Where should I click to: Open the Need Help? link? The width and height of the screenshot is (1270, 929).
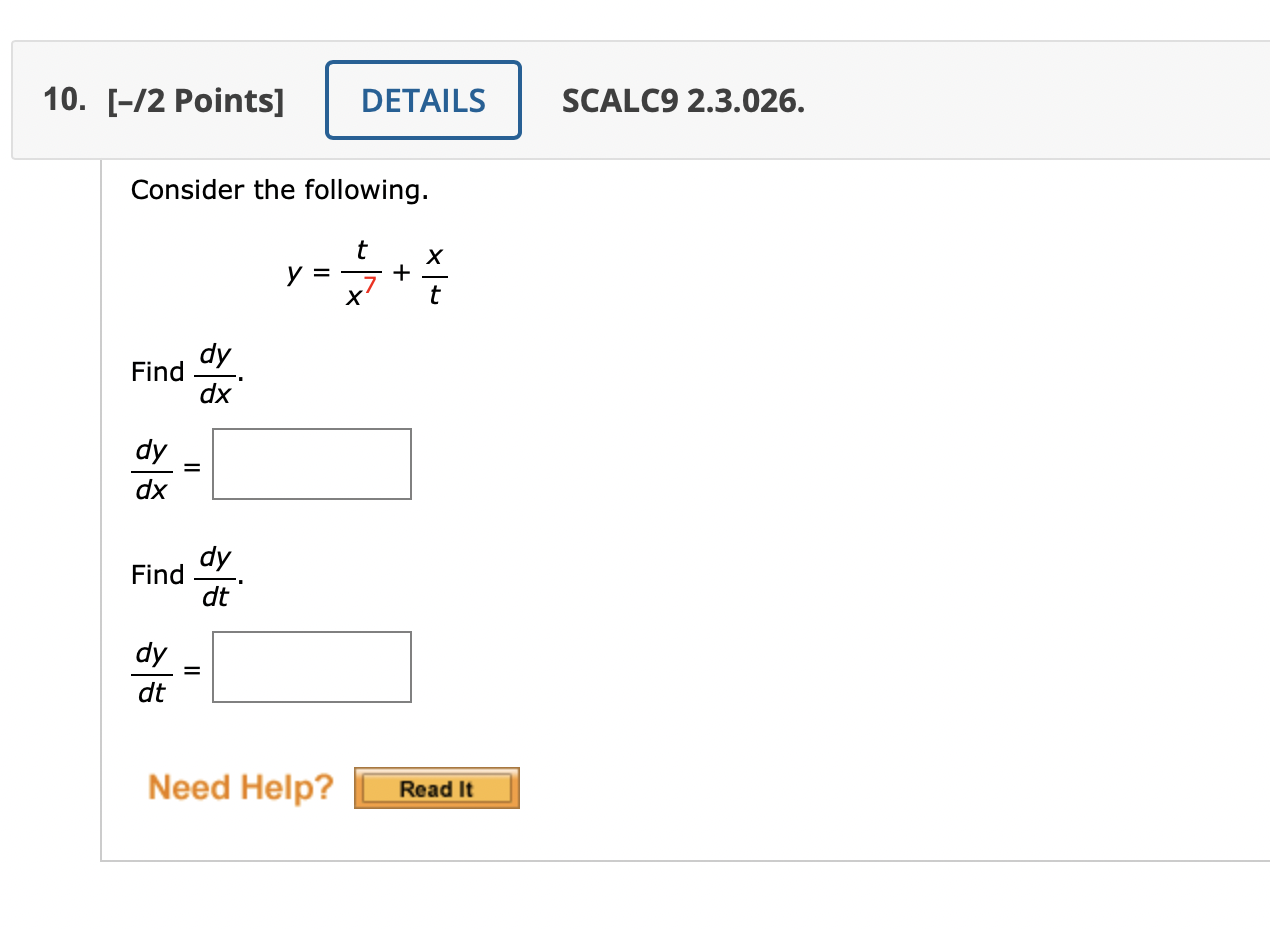click(x=240, y=787)
